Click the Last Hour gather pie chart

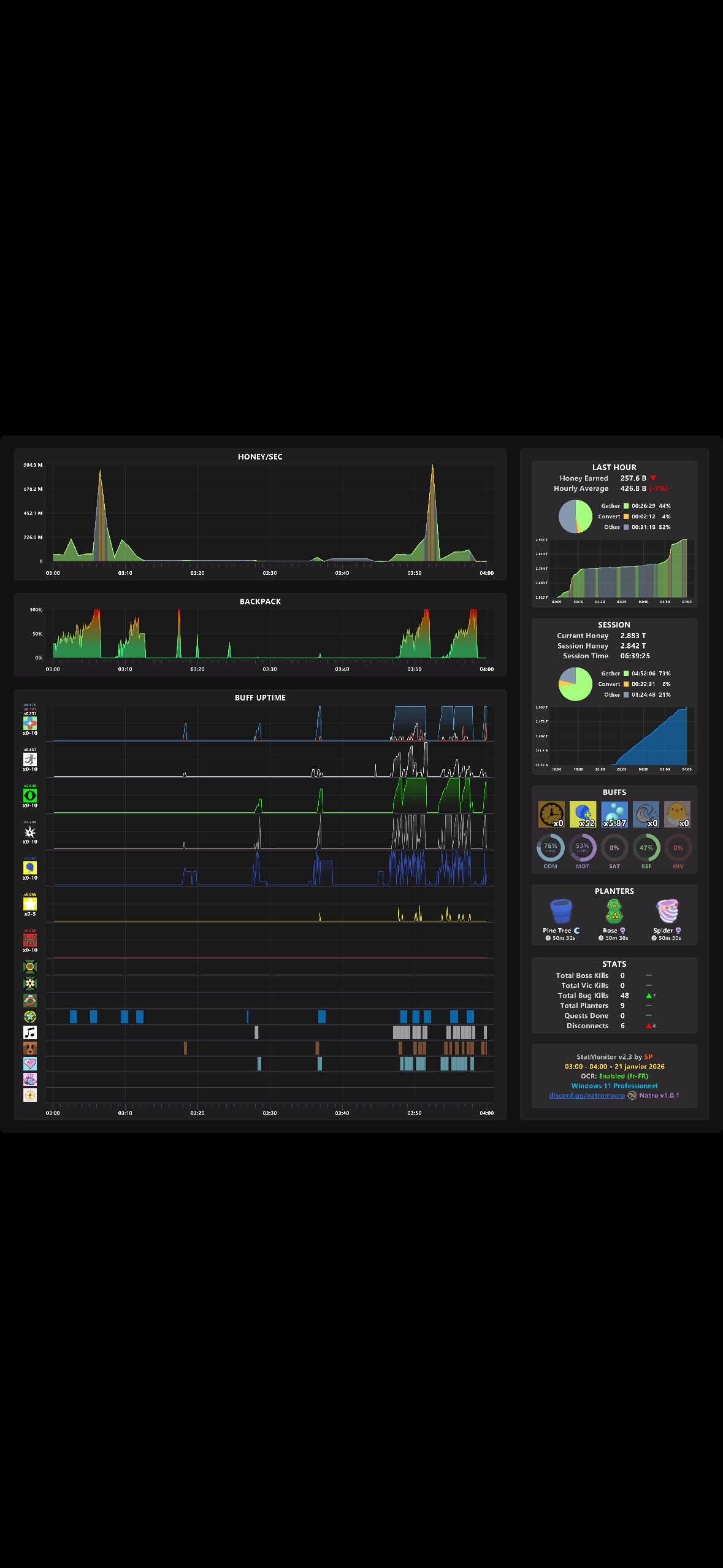(576, 516)
